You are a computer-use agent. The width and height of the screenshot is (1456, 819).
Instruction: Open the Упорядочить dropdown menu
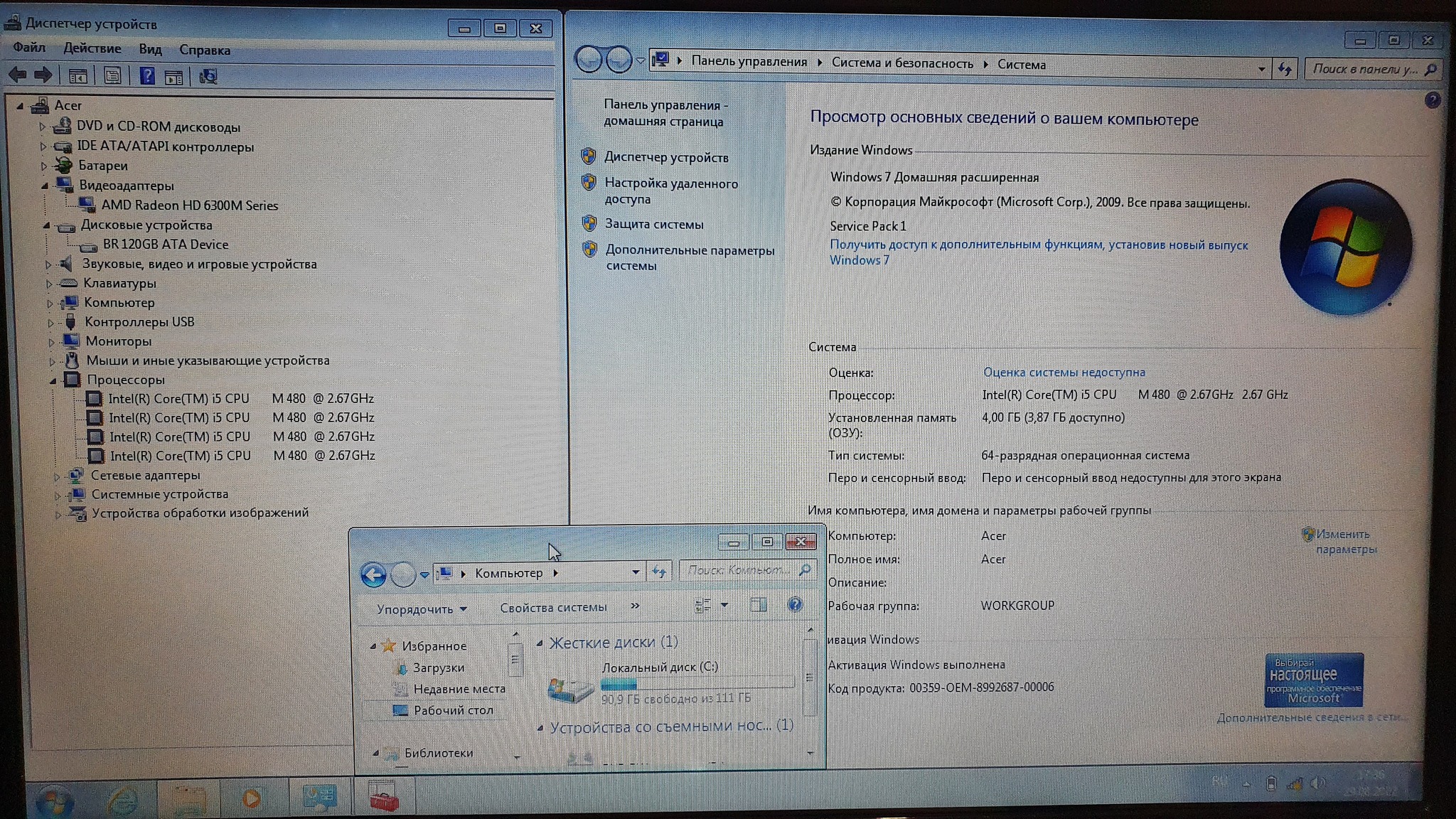pos(422,609)
